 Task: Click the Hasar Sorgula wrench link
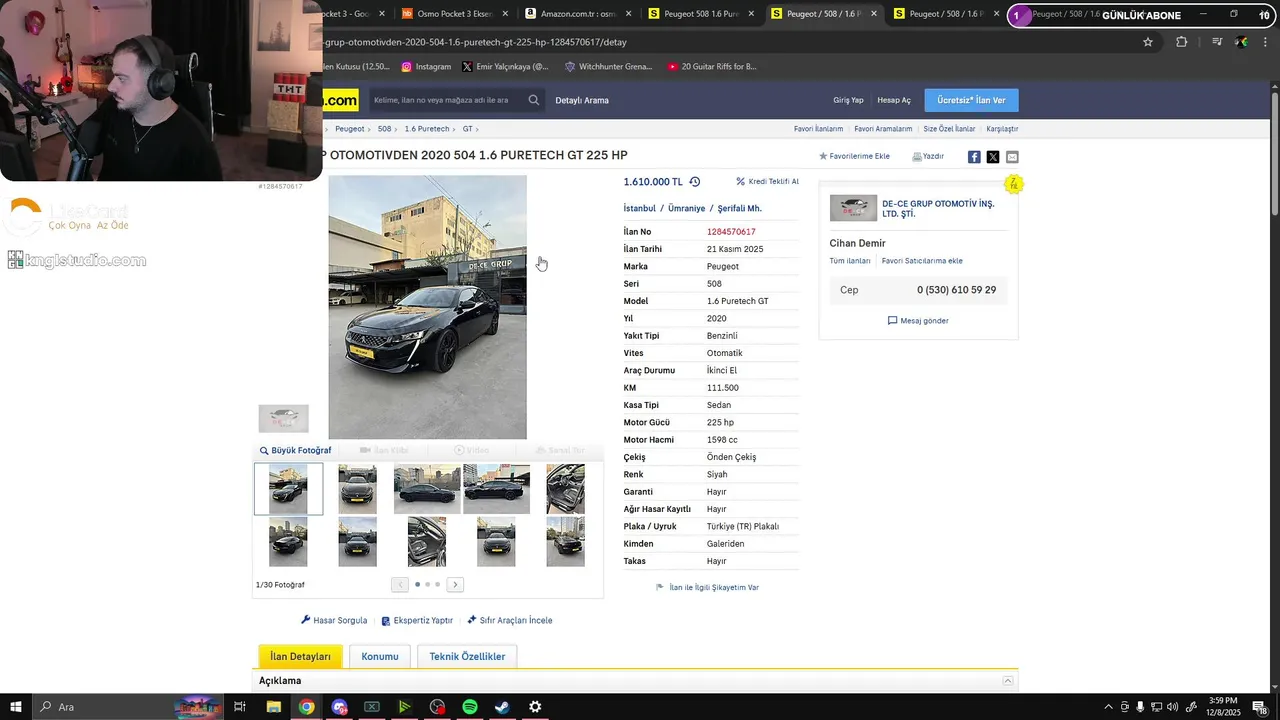334,620
